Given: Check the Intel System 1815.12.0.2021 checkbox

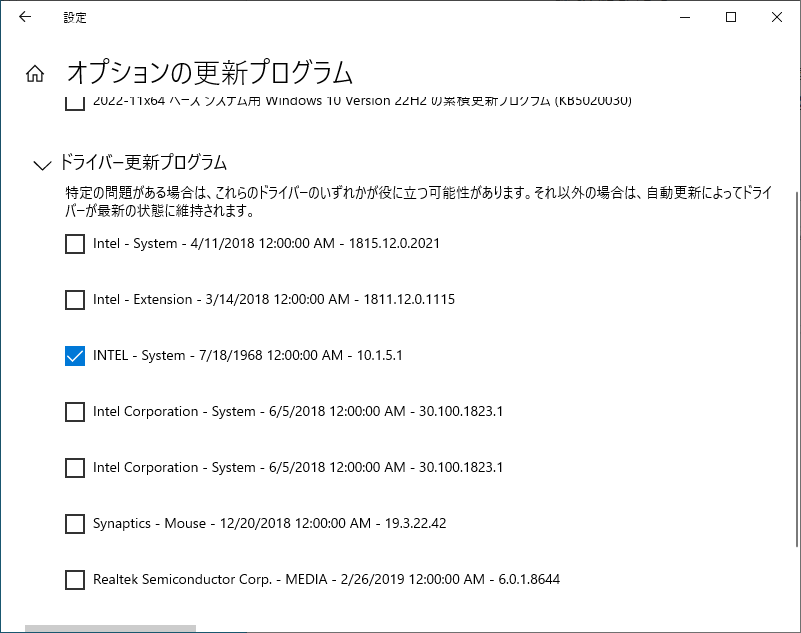Looking at the screenshot, I should (75, 244).
